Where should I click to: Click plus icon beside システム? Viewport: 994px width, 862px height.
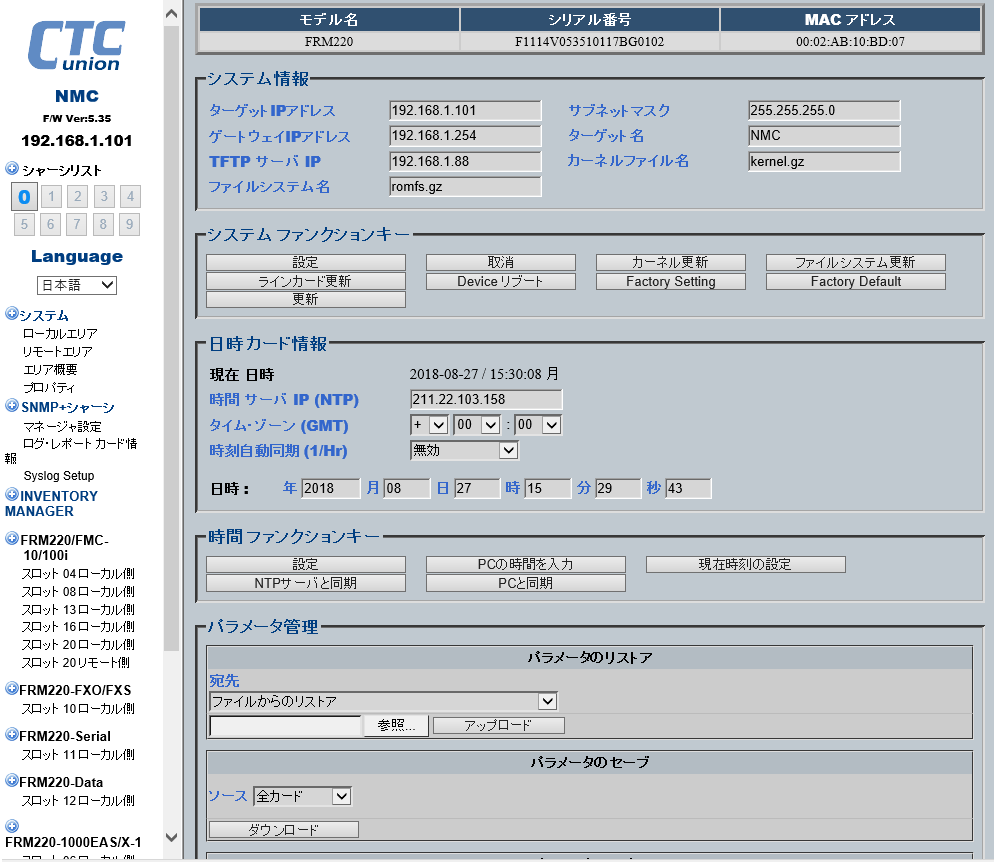pos(11,313)
